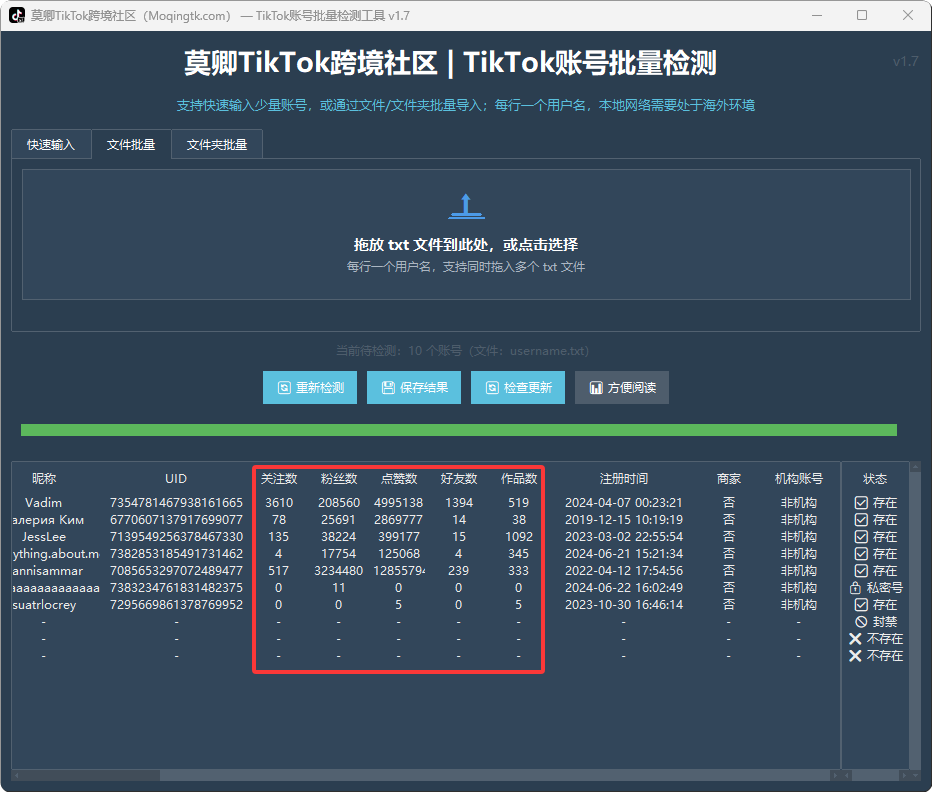
Task: Click the 关注数 column header
Action: tap(279, 479)
